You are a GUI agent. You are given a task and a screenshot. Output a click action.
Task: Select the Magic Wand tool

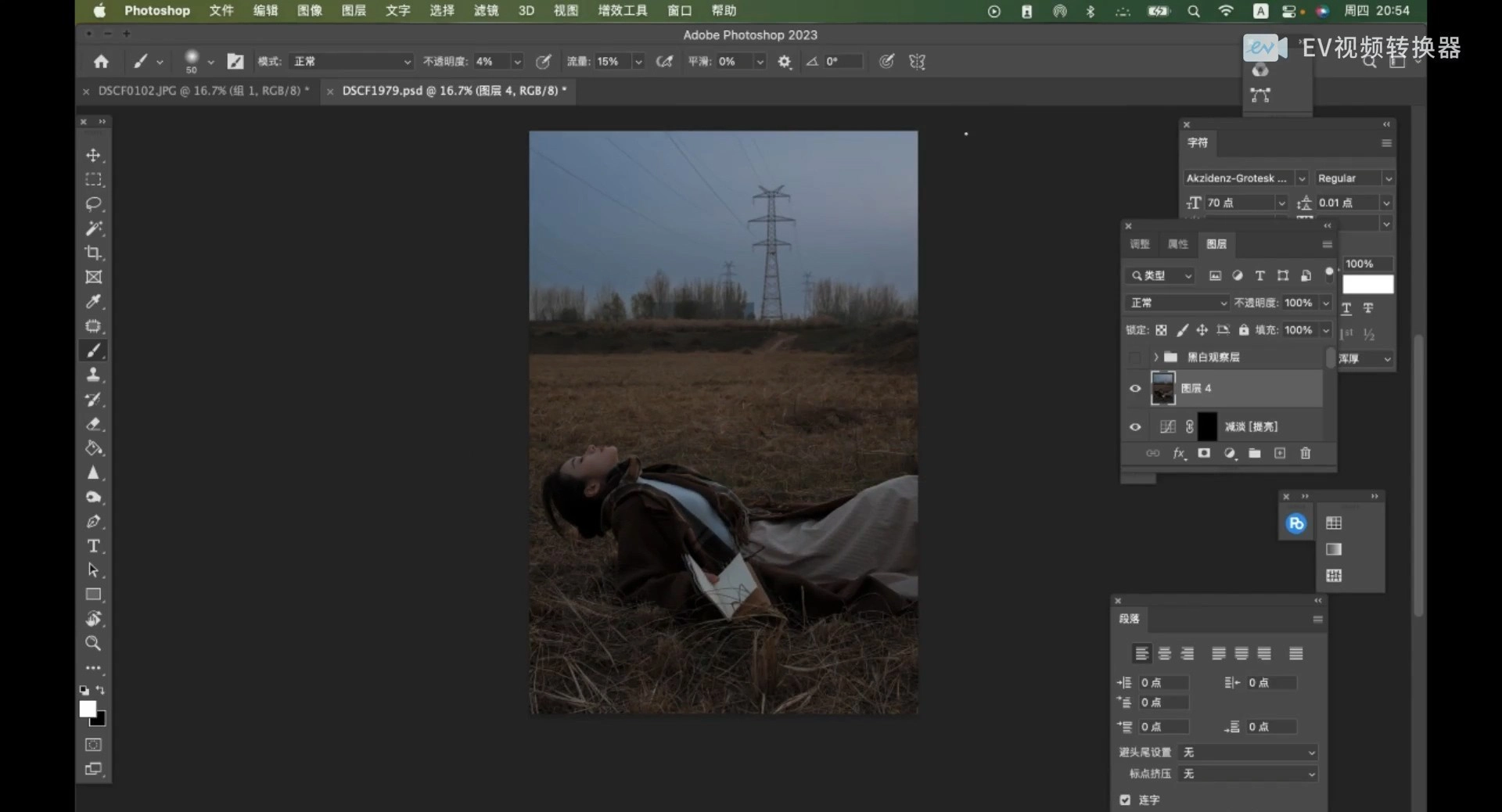(93, 228)
